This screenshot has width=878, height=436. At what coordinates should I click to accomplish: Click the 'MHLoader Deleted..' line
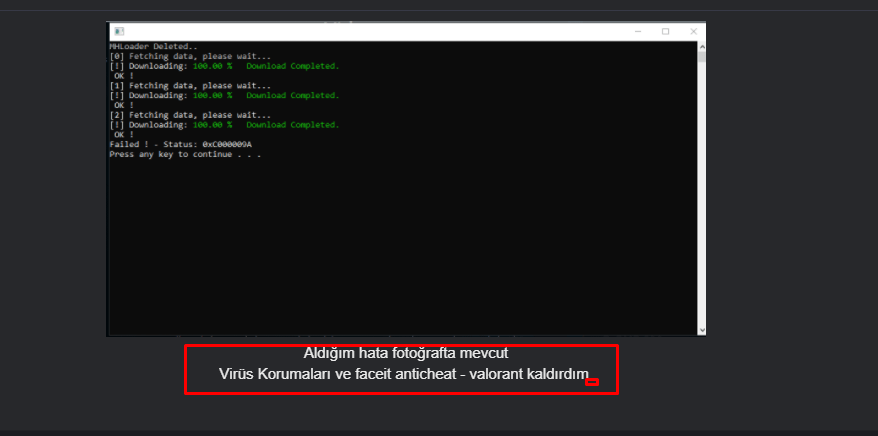(153, 46)
